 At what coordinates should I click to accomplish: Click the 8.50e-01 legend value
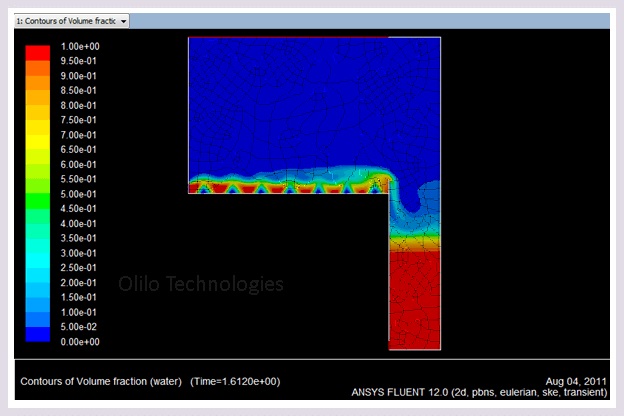pos(78,90)
